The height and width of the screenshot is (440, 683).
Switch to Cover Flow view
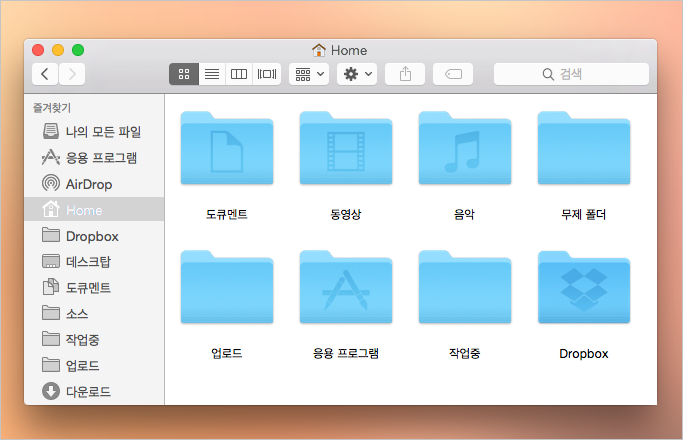coord(267,74)
